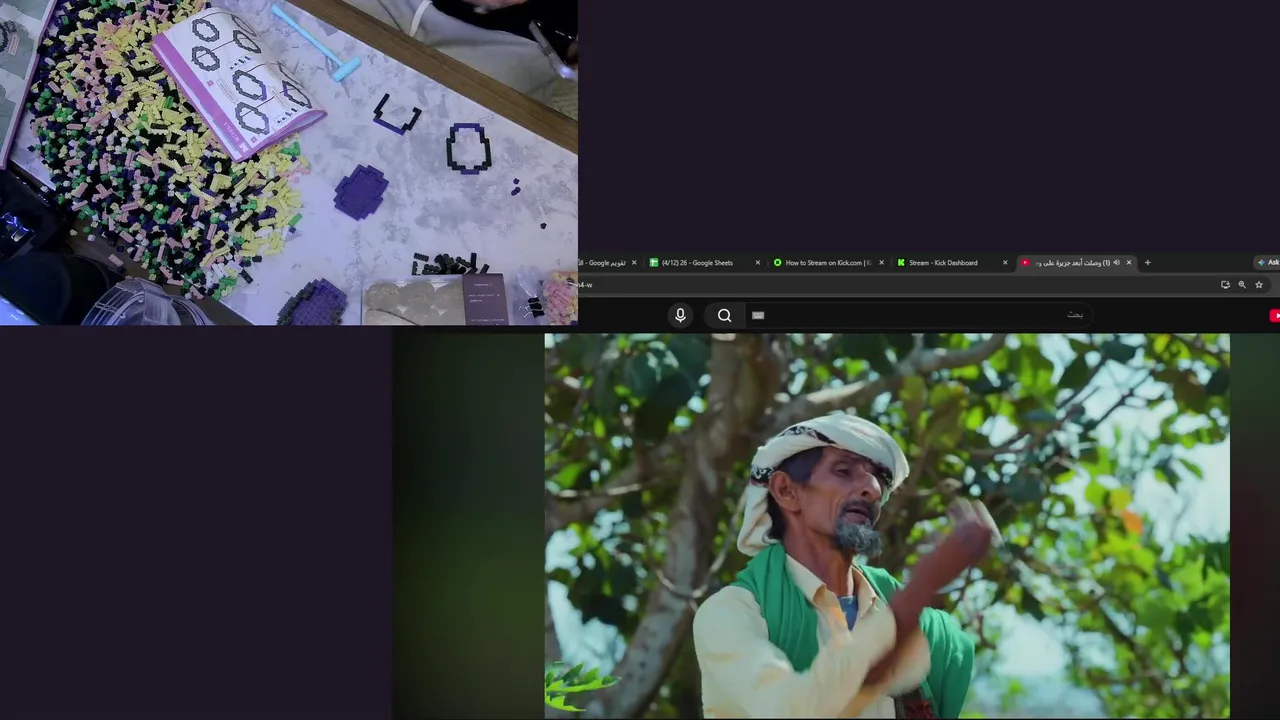Click the Ask Gemini button
The image size is (1280, 720).
(1268, 263)
